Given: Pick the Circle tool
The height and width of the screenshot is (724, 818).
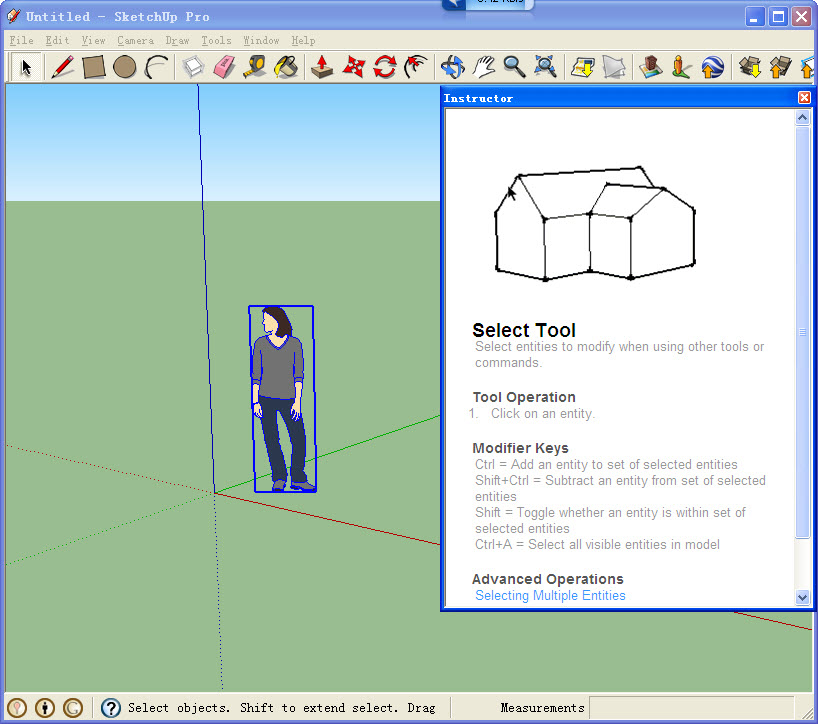Looking at the screenshot, I should click(x=124, y=67).
